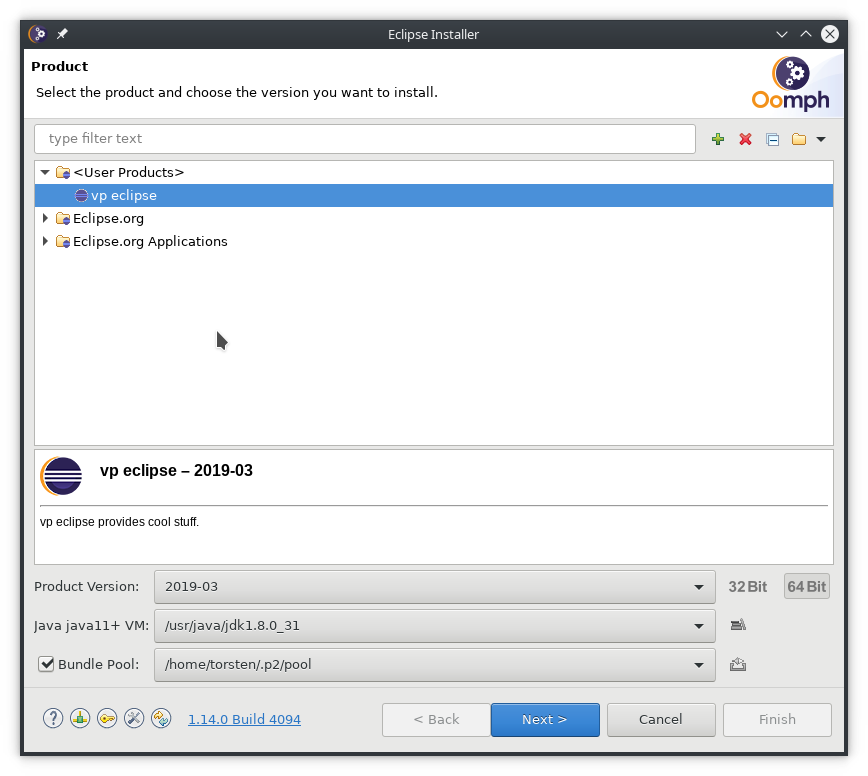This screenshot has height=776, width=868.
Task: Uncheck the Bundle Pool checkbox
Action: pos(45,664)
